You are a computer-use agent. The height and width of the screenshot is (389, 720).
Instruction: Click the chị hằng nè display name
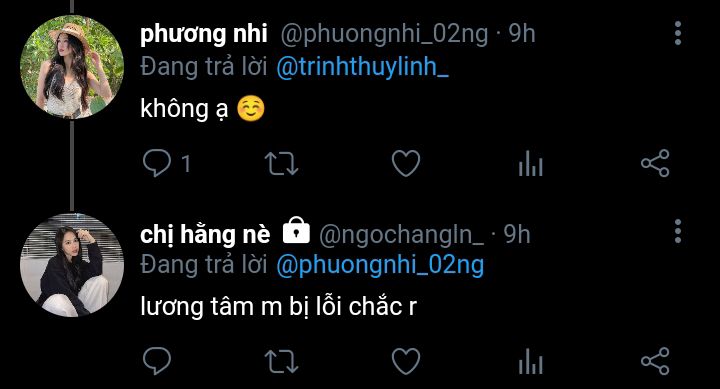coord(205,234)
